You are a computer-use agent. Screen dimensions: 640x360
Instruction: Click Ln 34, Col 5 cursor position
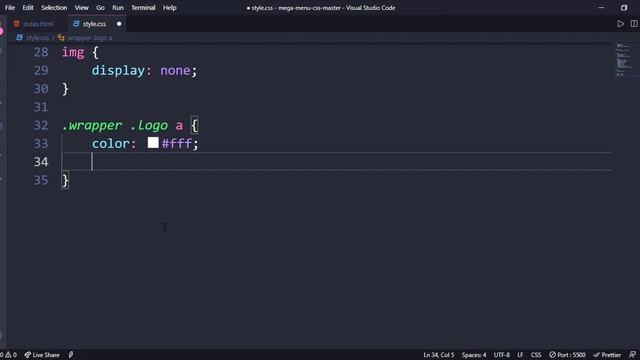click(x=439, y=355)
